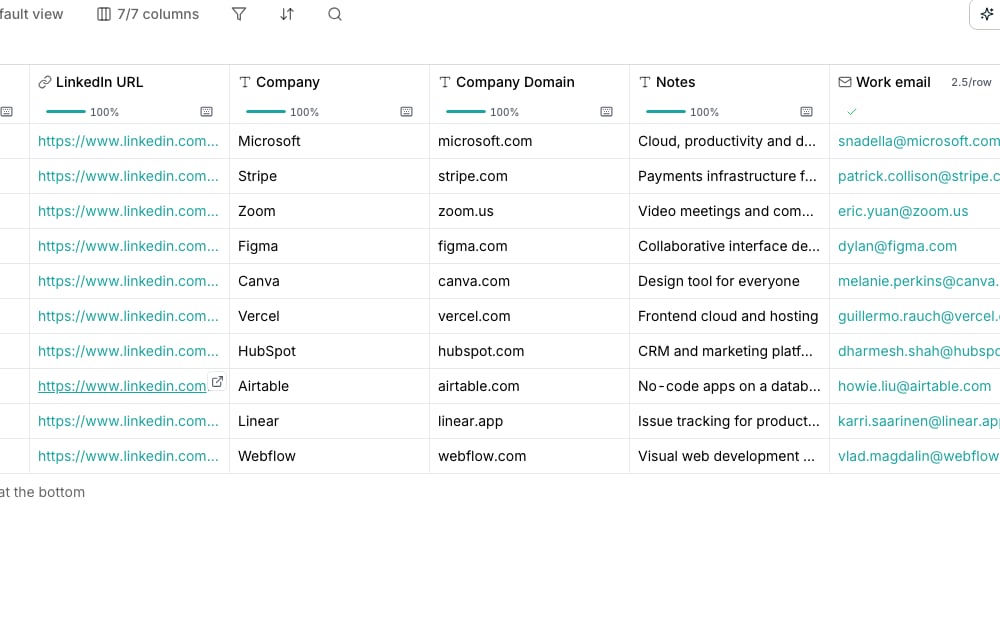Select the 'Issue tracking for product...' note

click(729, 421)
